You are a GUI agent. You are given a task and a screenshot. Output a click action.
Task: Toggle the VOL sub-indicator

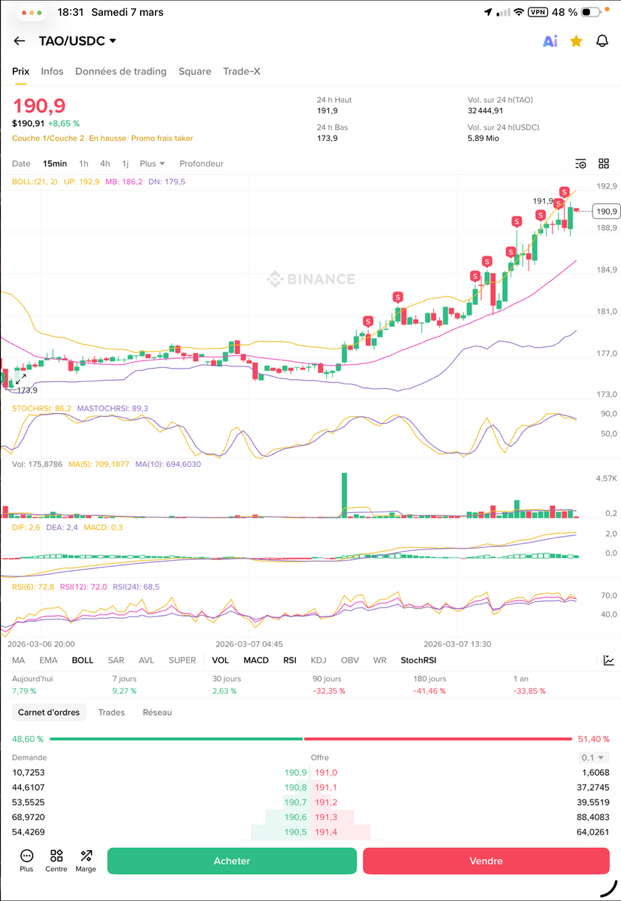[220, 660]
